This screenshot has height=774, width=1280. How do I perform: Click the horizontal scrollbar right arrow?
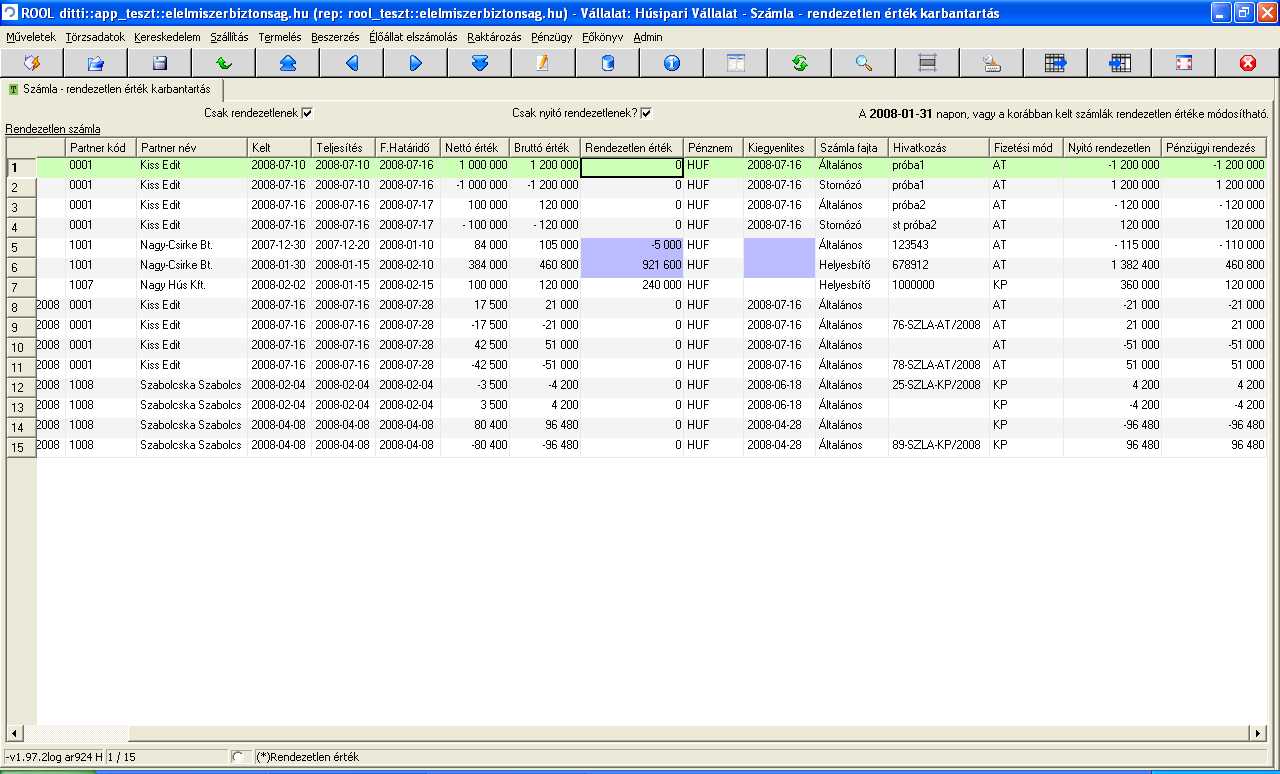(x=1258, y=733)
